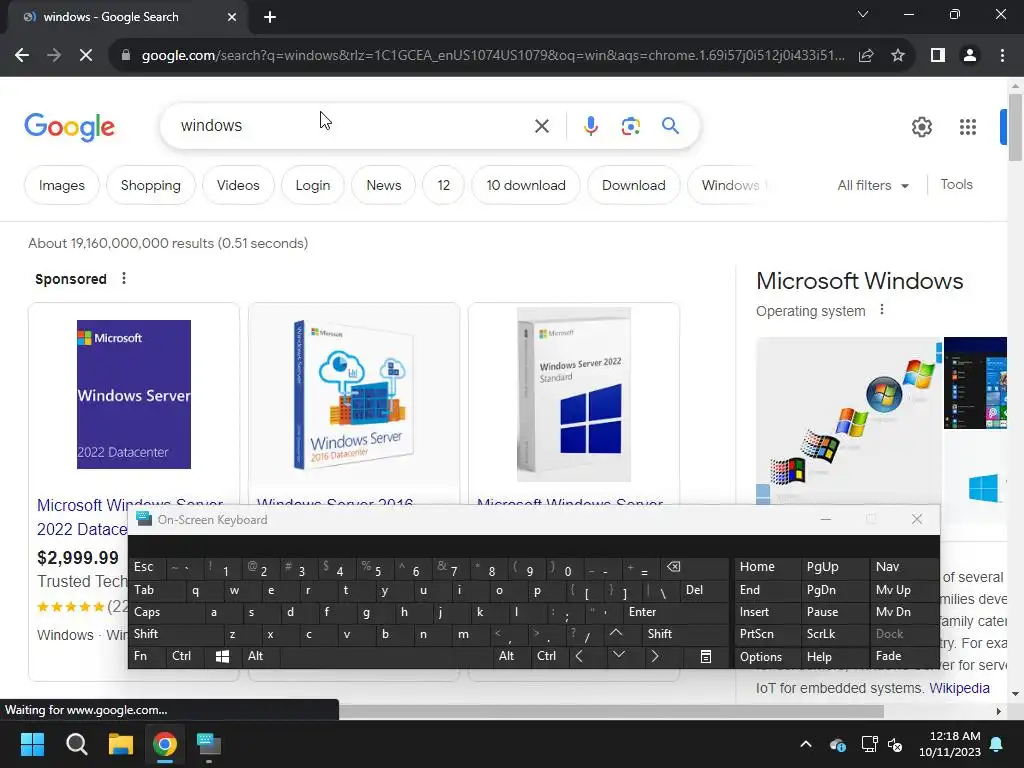Toggle Chrome side panel
This screenshot has height=768, width=1024.
(x=938, y=56)
